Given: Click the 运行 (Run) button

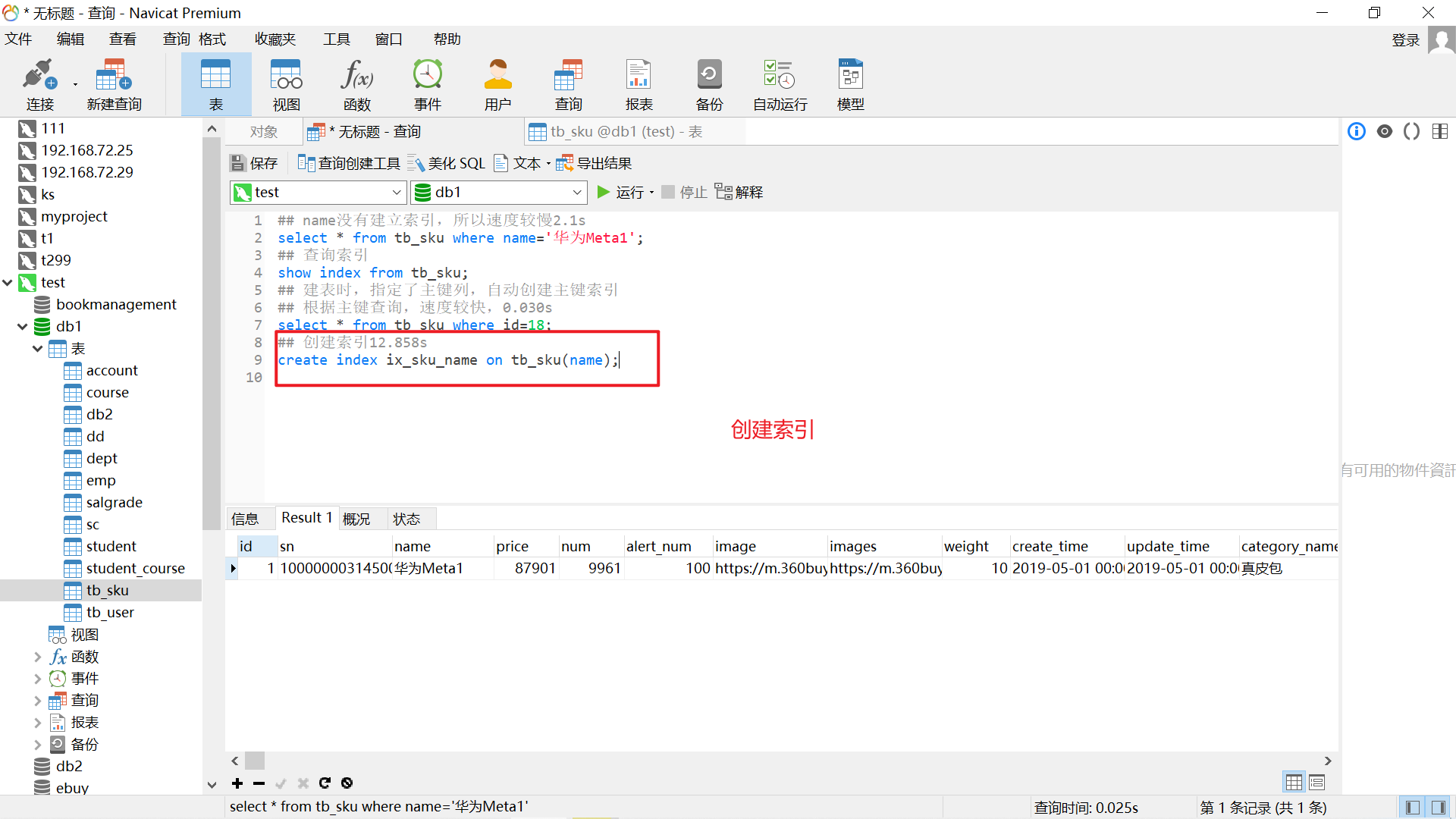Looking at the screenshot, I should pyautogui.click(x=622, y=193).
